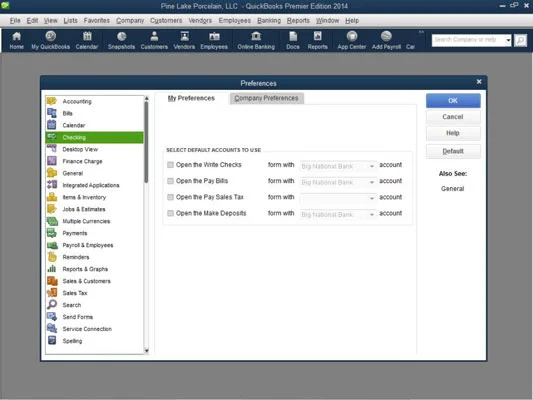Image resolution: width=533 pixels, height=400 pixels.
Task: Select Service Connection preferences icon
Action: click(x=52, y=329)
